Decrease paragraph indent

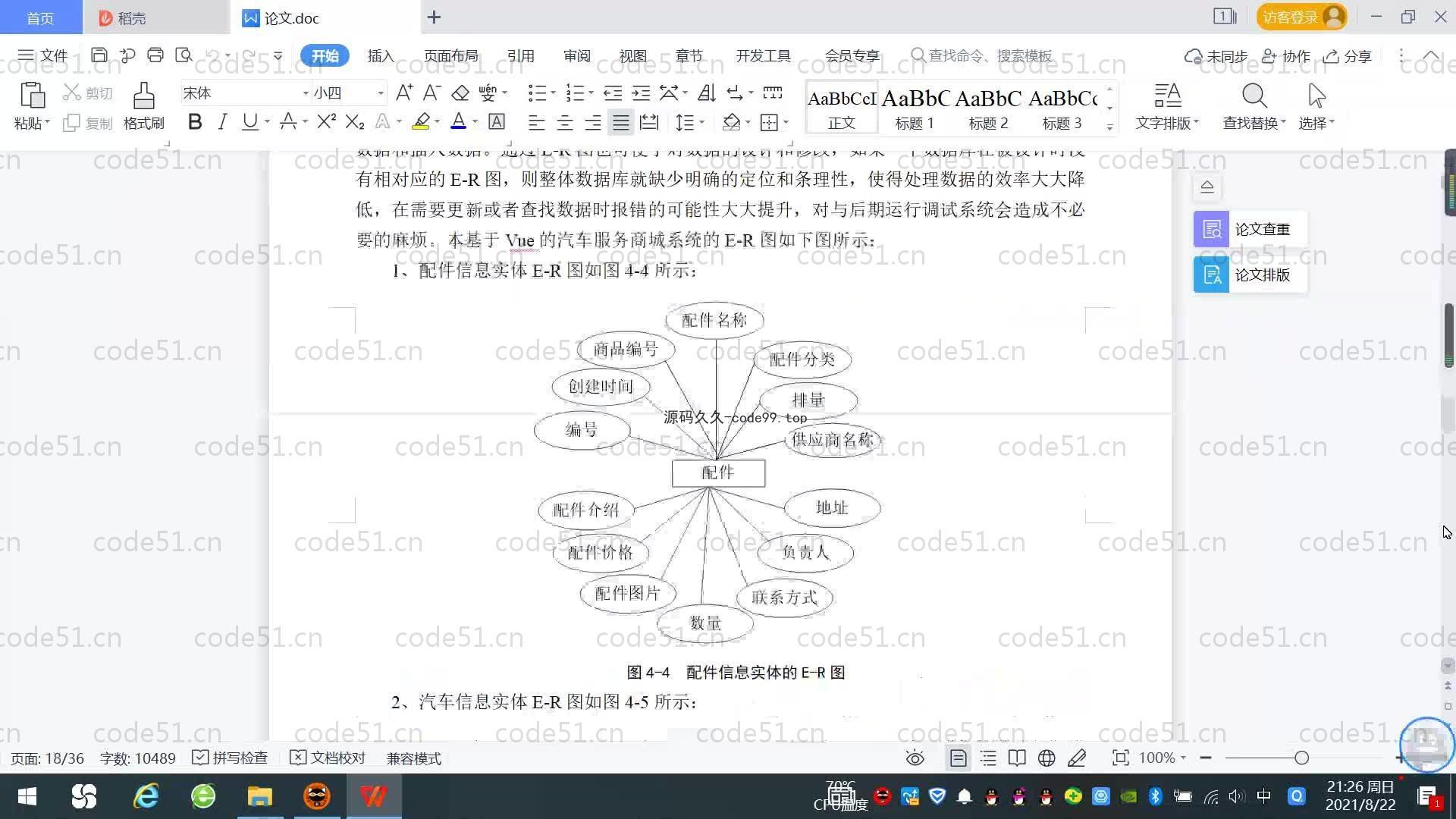[613, 93]
